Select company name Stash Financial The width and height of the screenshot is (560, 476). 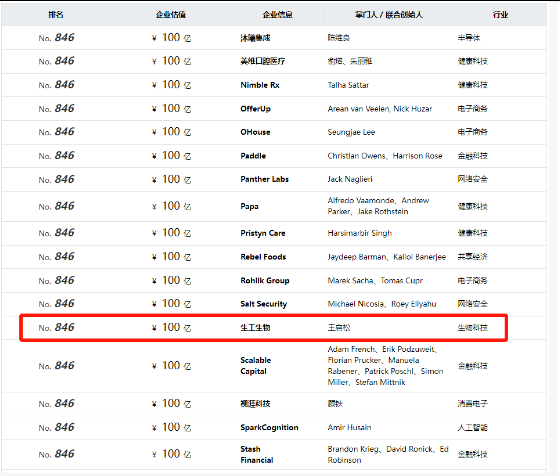[256, 455]
